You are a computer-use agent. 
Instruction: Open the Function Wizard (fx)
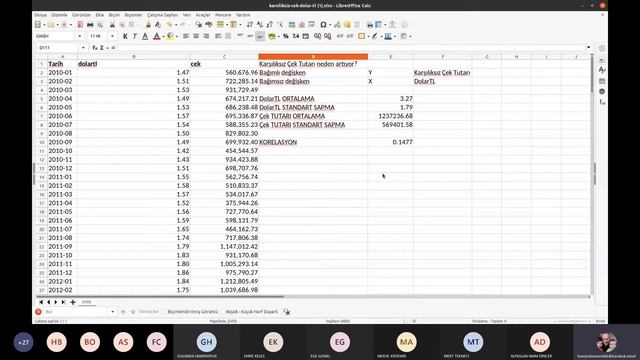(95, 48)
